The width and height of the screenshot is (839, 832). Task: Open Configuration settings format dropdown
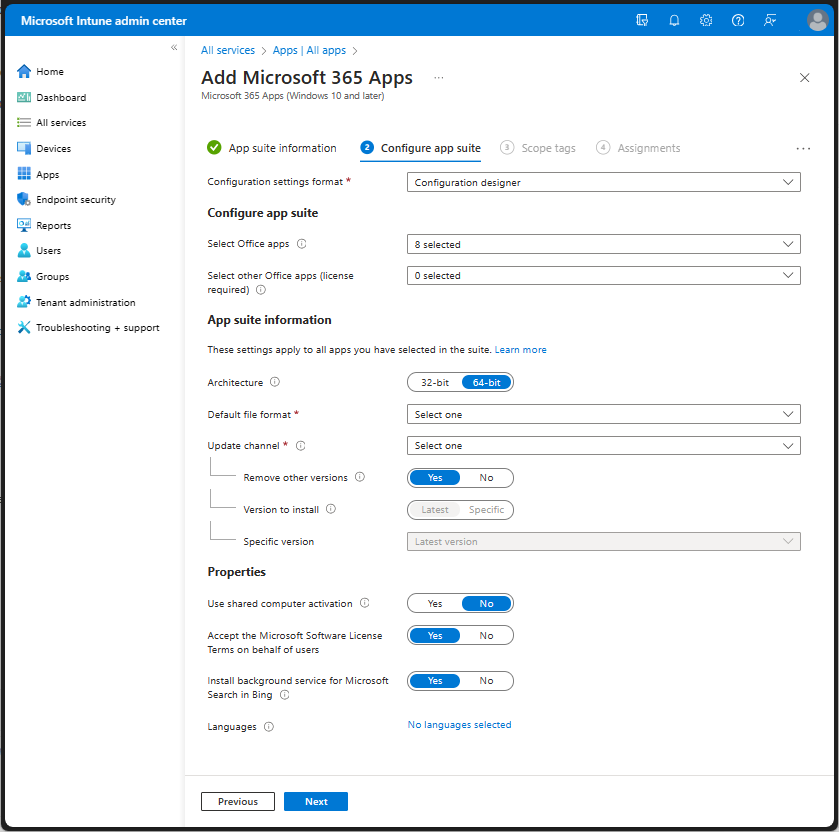point(604,182)
